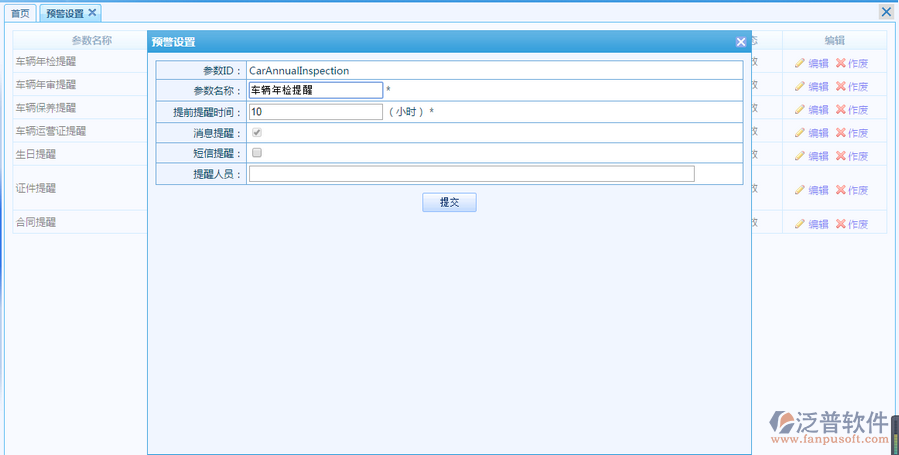This screenshot has height=455, width=899.
Task: Select the 预警设置 tab
Action: (65, 13)
